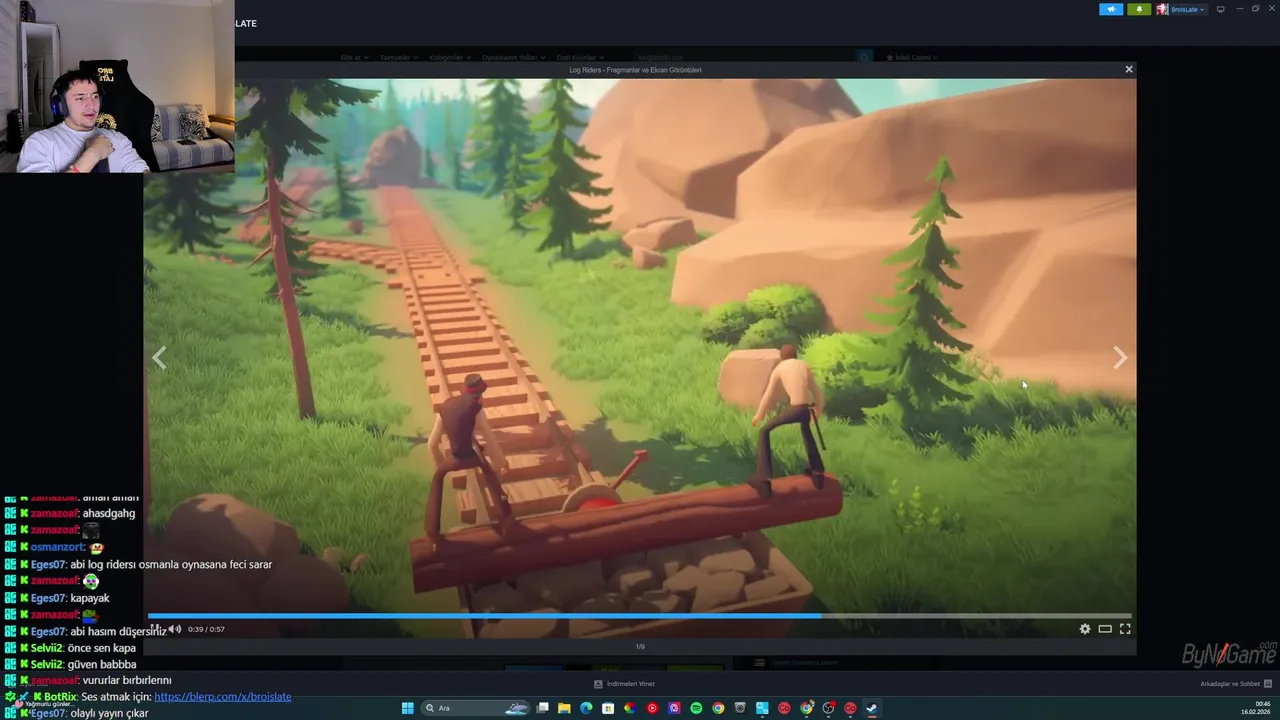This screenshot has width=1280, height=720.
Task: Open Spotify from the taskbar
Action: pyautogui.click(x=696, y=708)
